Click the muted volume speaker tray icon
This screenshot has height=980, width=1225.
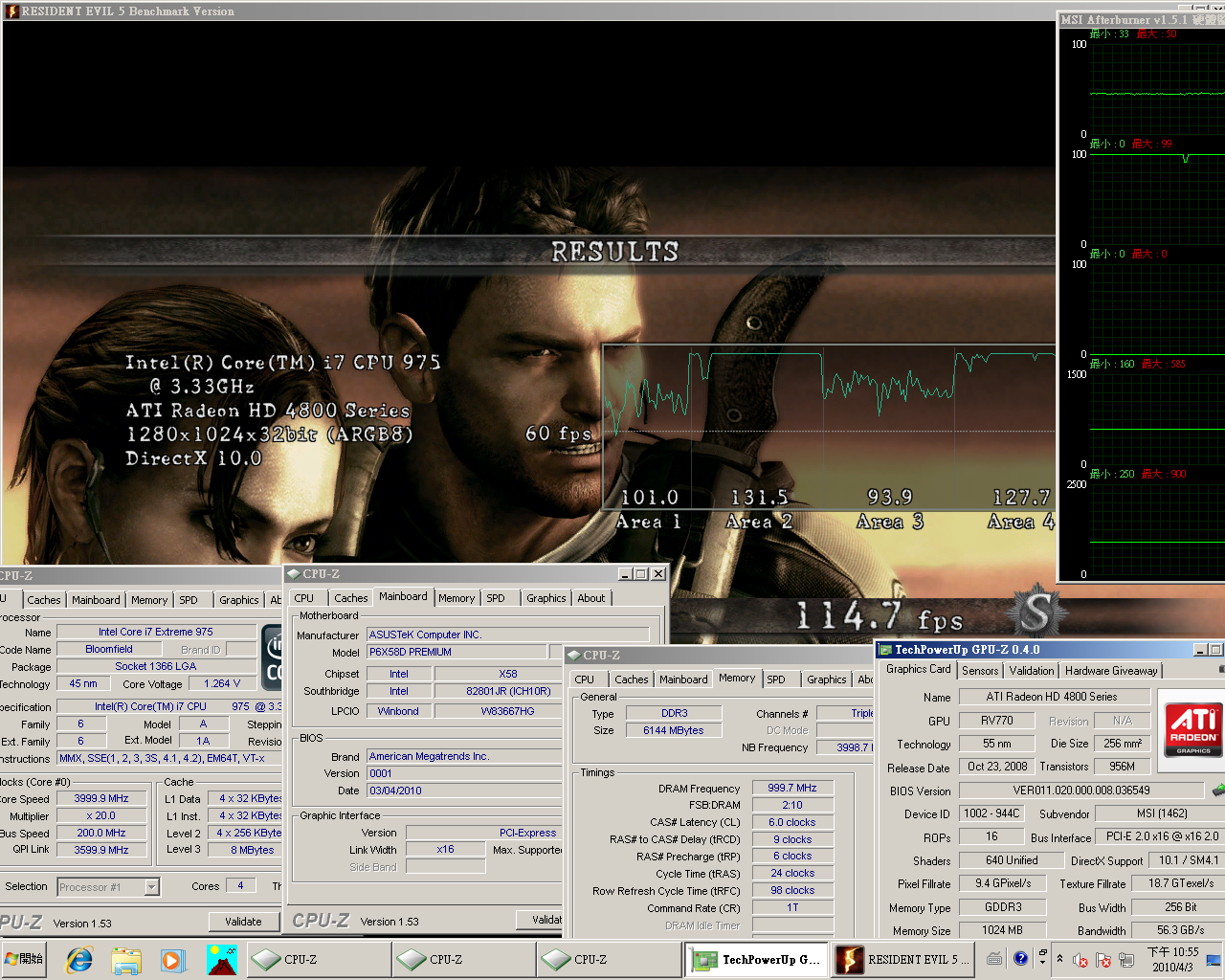click(1080, 960)
